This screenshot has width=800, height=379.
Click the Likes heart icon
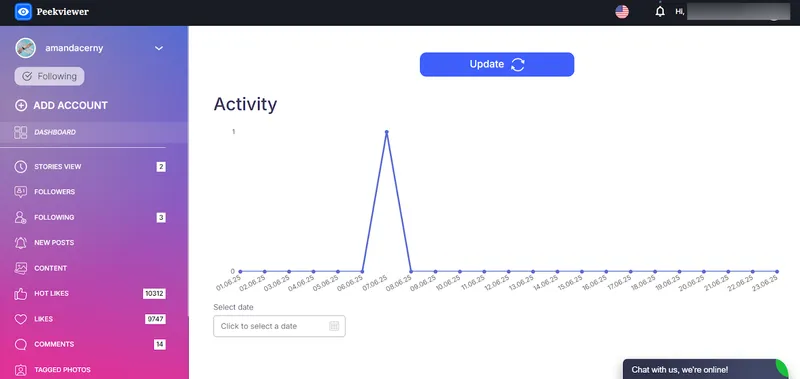coord(20,319)
